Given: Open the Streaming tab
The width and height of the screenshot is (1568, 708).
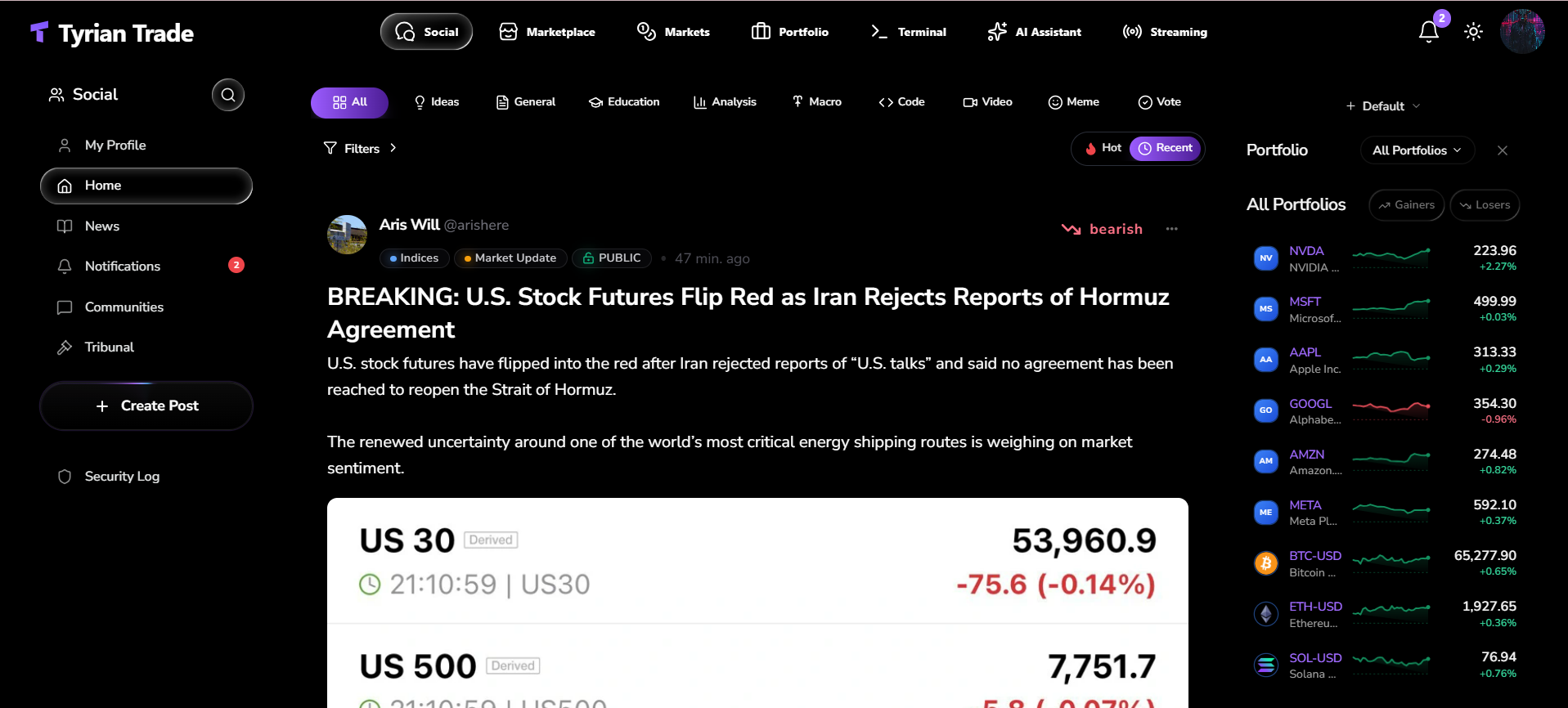Looking at the screenshot, I should 1165,32.
